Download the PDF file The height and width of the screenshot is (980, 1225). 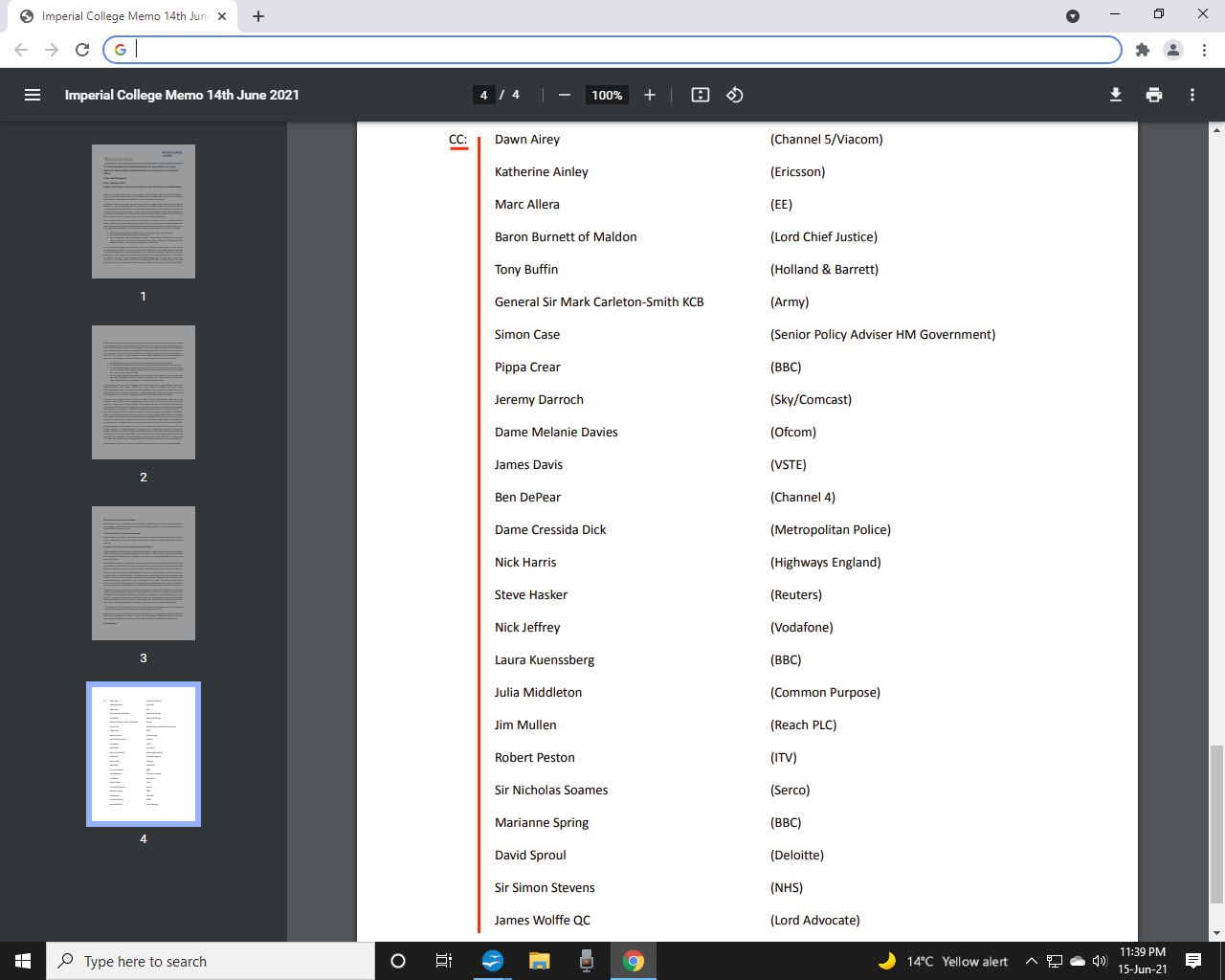tap(1115, 95)
